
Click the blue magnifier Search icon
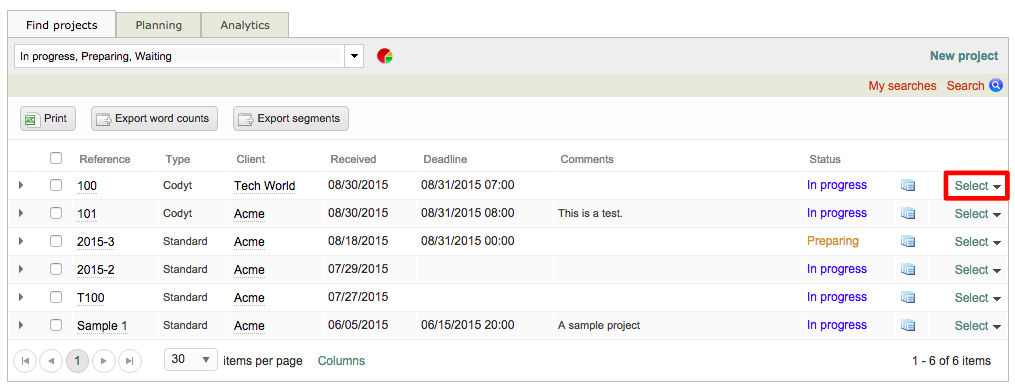pos(996,85)
